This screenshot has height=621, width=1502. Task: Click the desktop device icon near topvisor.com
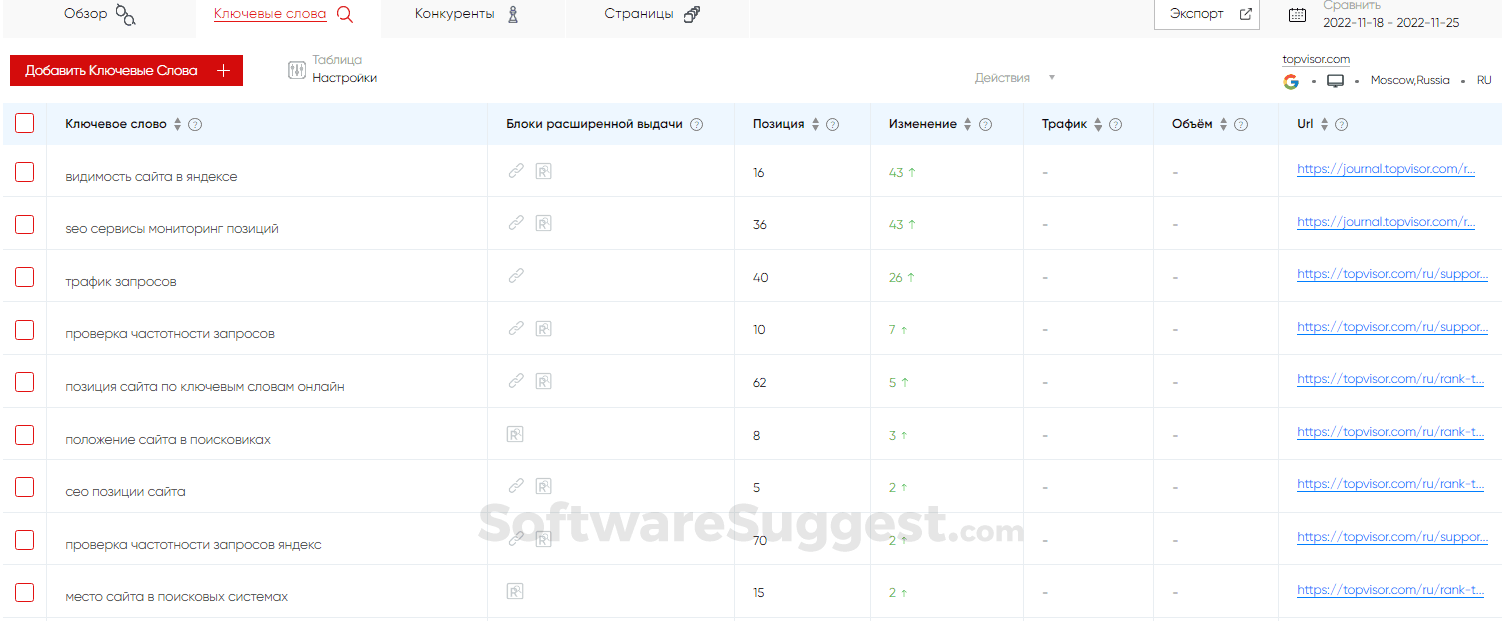[x=1334, y=79]
